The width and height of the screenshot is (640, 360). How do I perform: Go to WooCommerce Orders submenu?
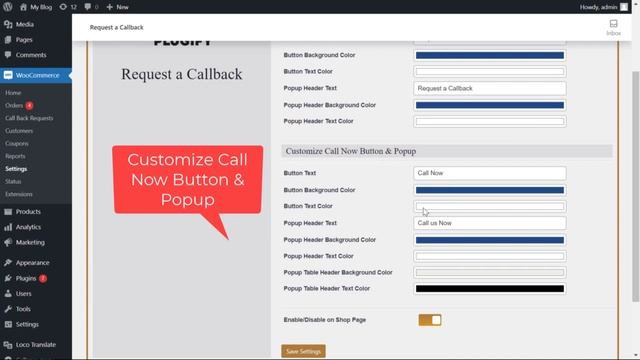point(14,105)
